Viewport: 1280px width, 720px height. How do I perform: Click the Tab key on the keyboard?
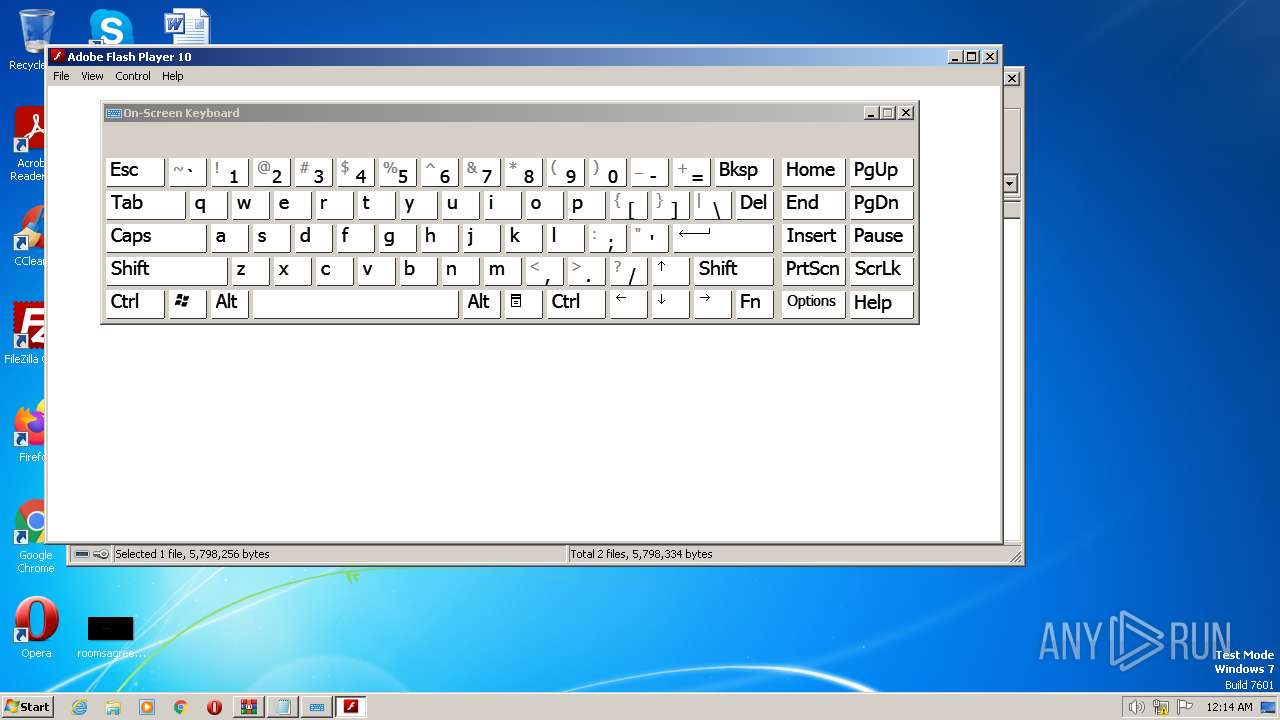tap(145, 204)
